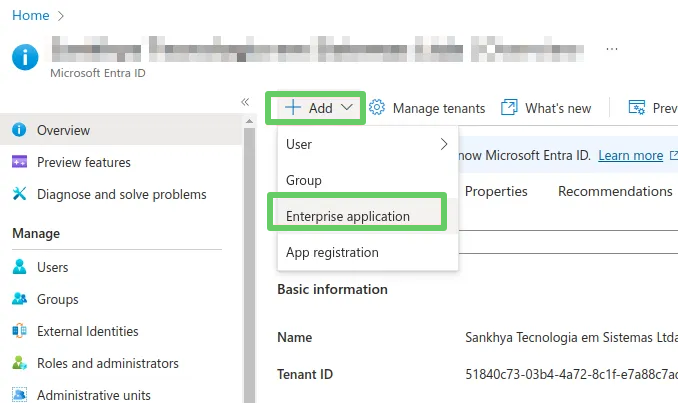Click the external link icon beside Learn more
Viewport: 678px width, 403px height.
point(674,155)
